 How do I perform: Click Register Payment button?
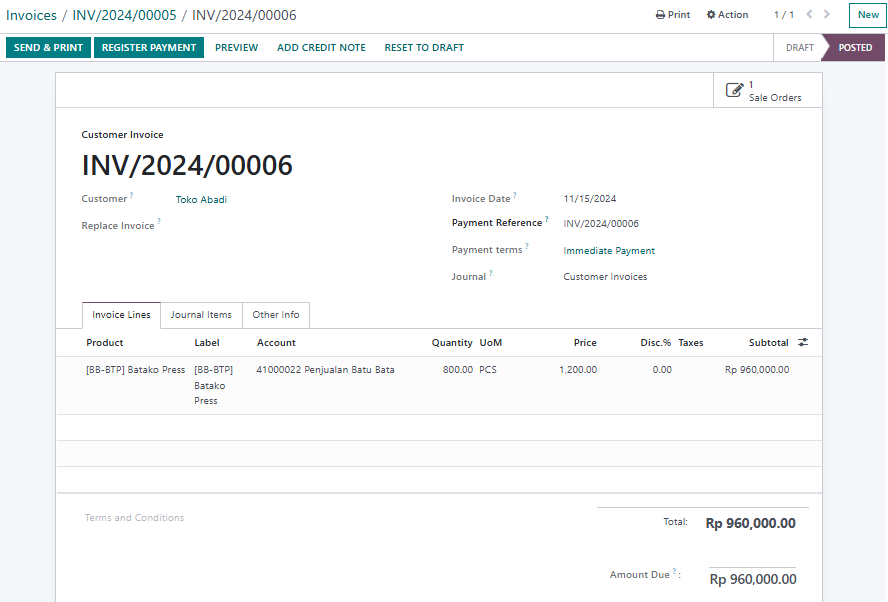coord(149,48)
